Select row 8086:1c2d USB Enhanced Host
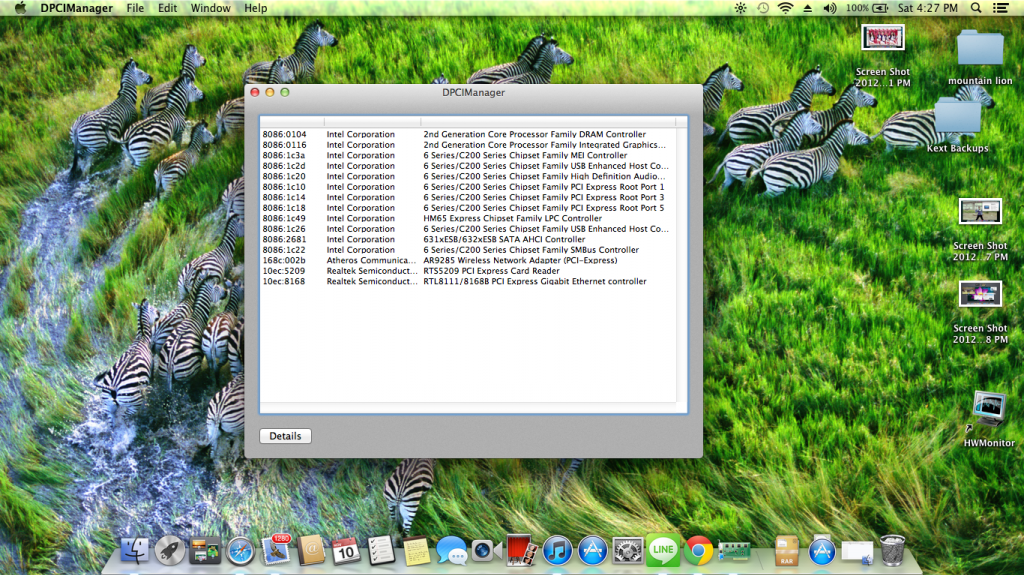This screenshot has width=1024, height=575. pyautogui.click(x=469, y=165)
